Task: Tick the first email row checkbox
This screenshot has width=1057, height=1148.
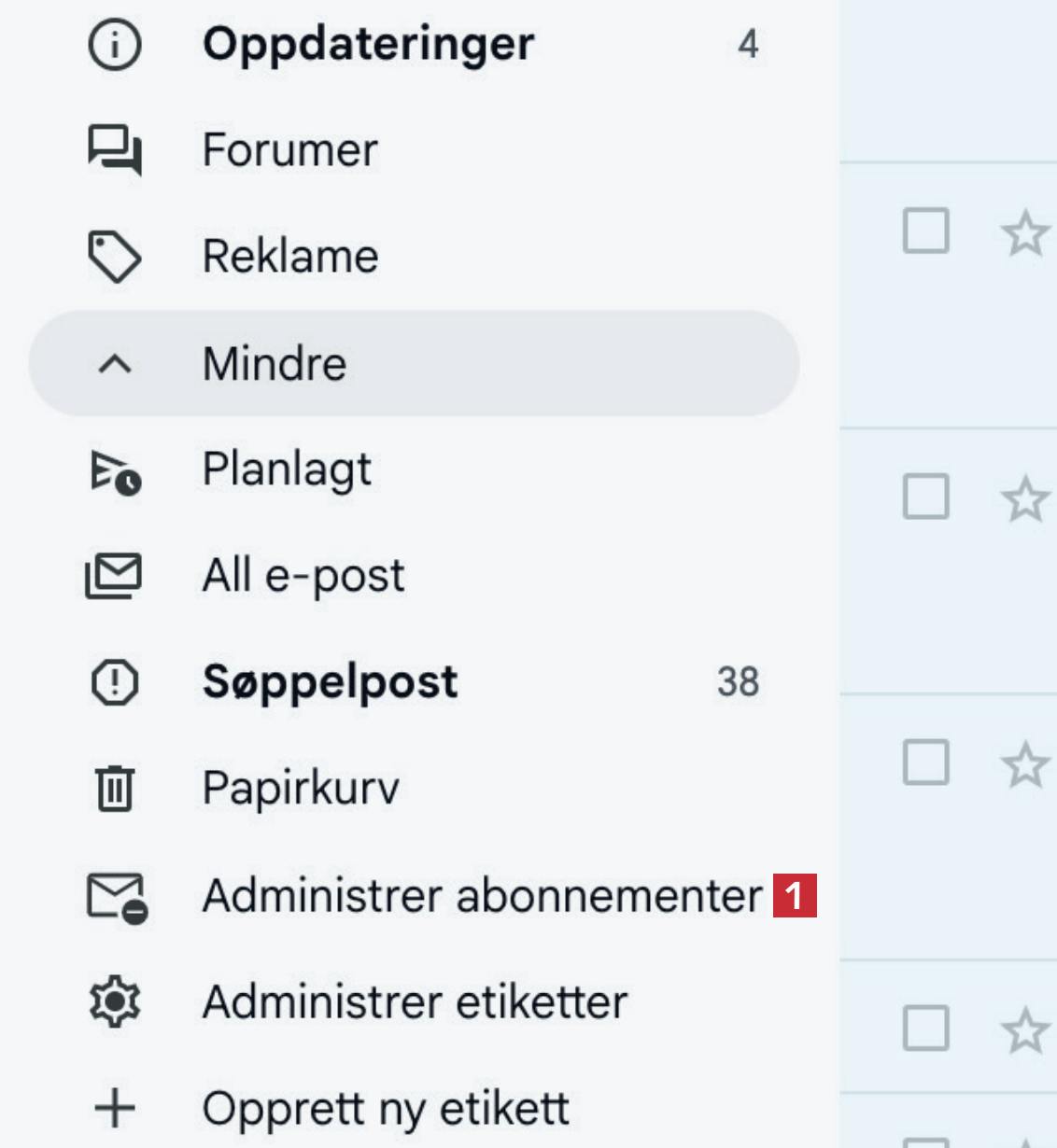Action: point(925,231)
